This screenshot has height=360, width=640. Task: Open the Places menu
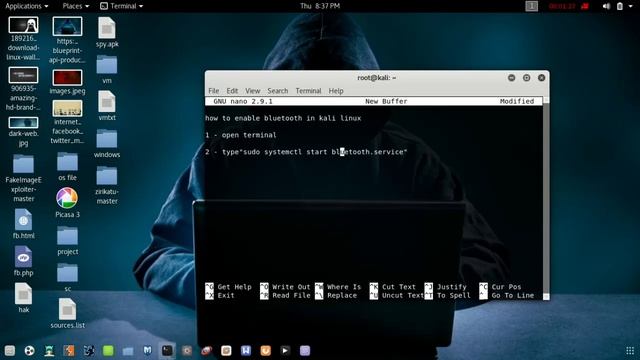[x=76, y=6]
